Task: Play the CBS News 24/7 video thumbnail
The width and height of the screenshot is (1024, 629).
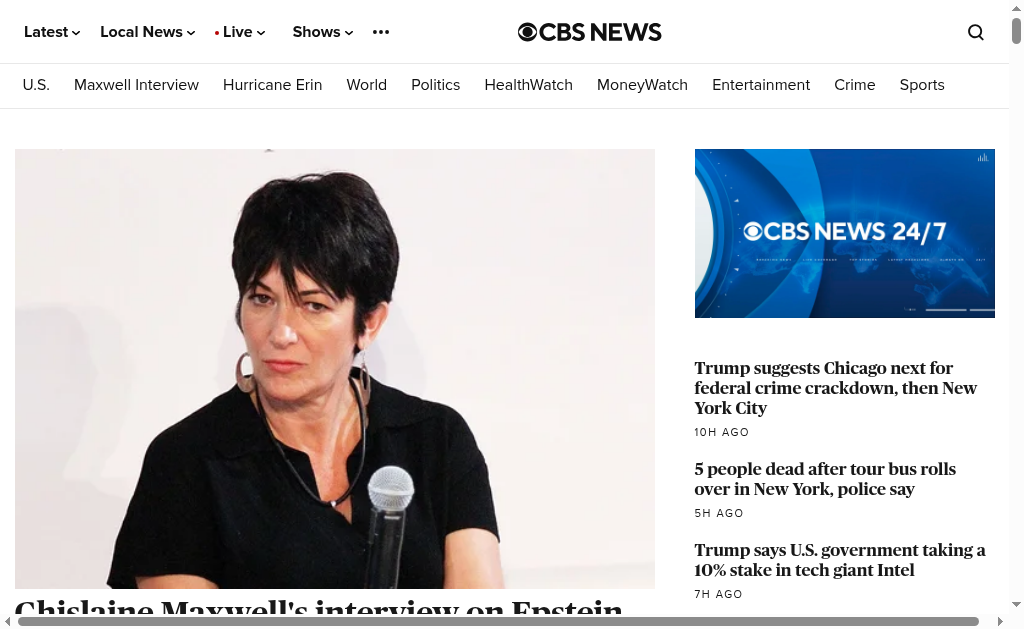Action: click(844, 233)
